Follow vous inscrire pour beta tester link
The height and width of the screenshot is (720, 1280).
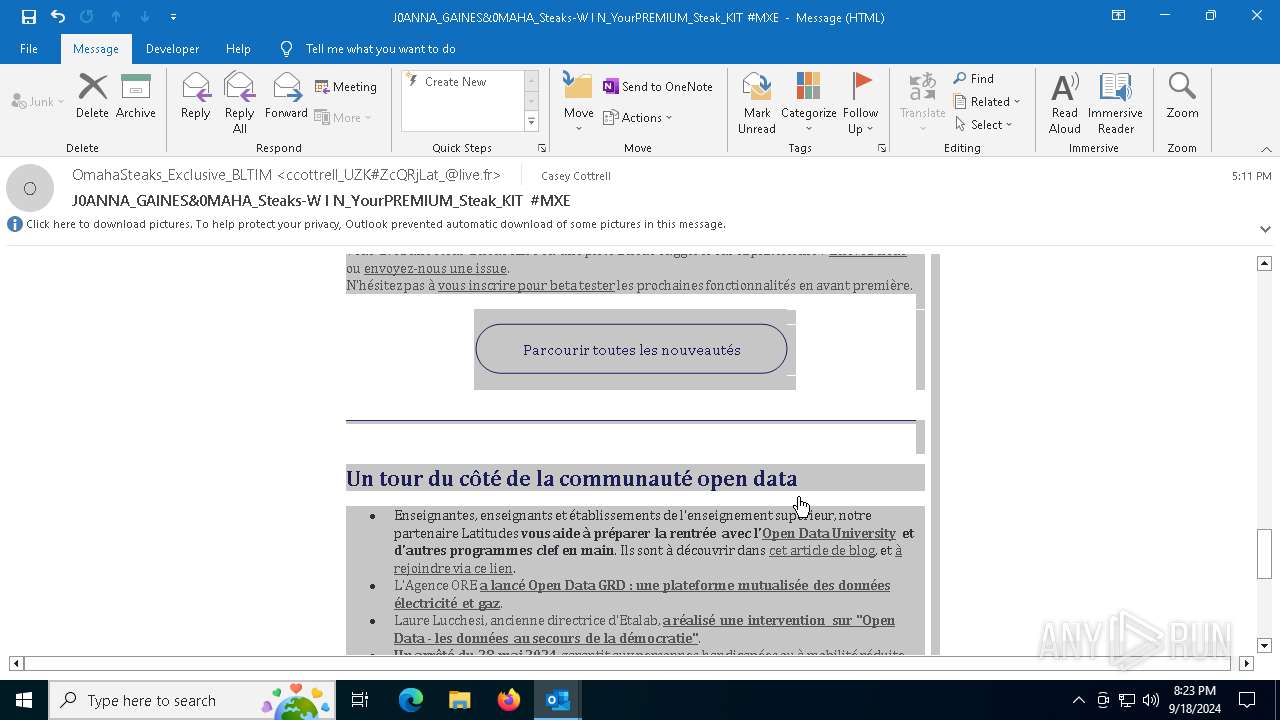[x=526, y=285]
